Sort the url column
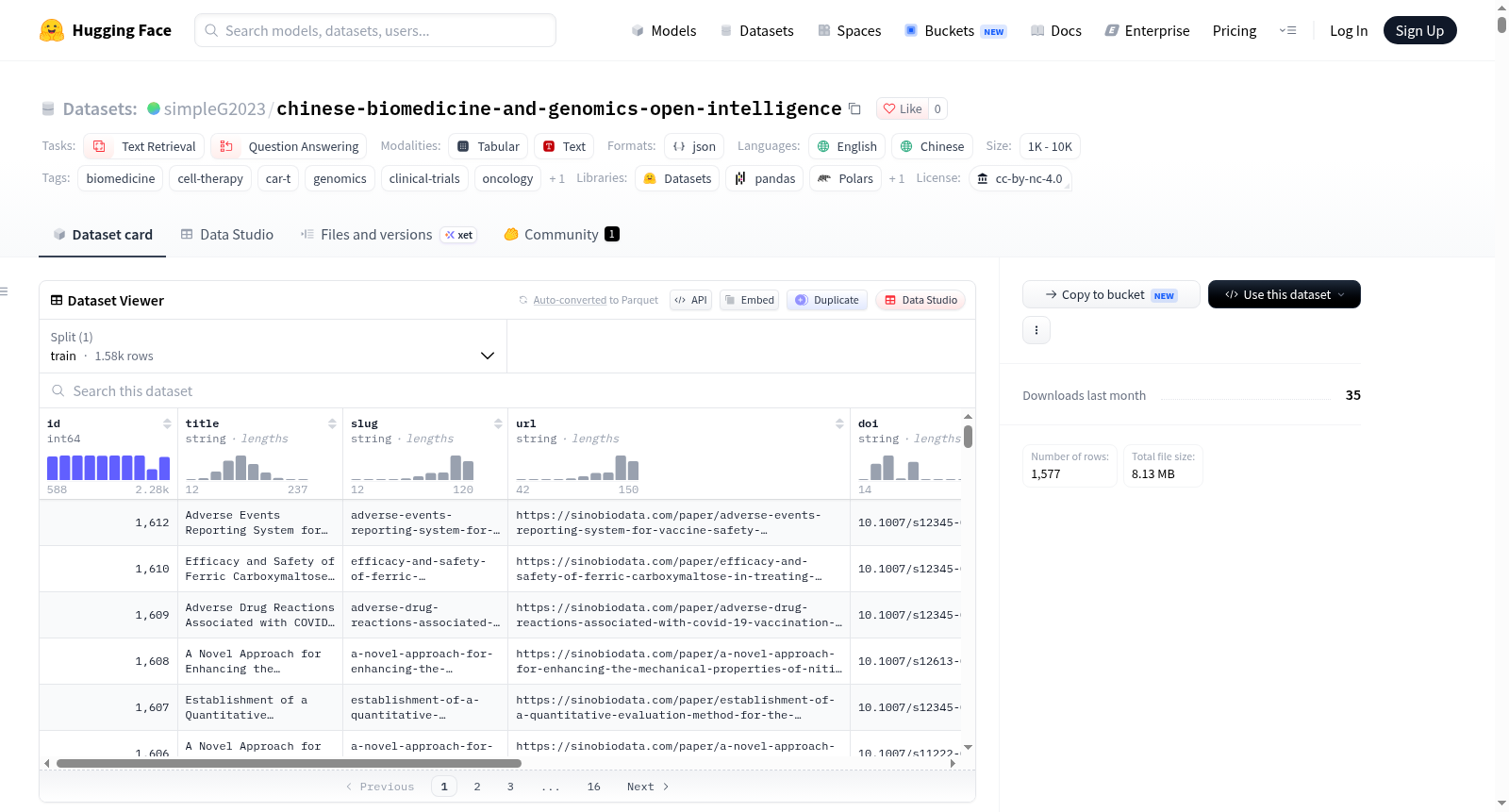This screenshot has height=812, width=1509. pos(839,423)
